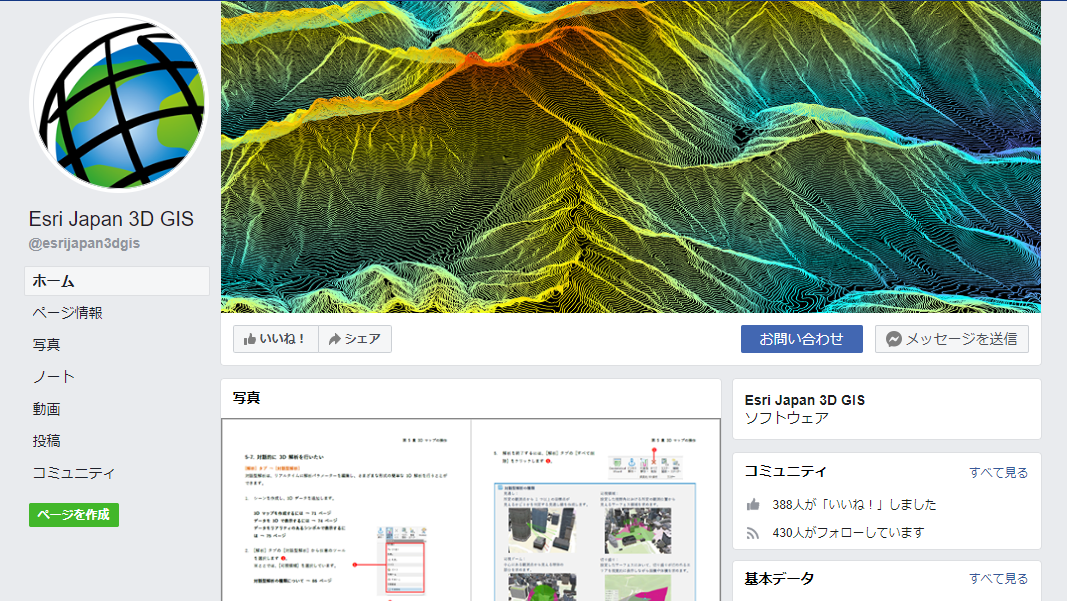Screen dimensions: 1067x601
Task: Click すべて見る next to 基本データ
Action: (x=998, y=578)
